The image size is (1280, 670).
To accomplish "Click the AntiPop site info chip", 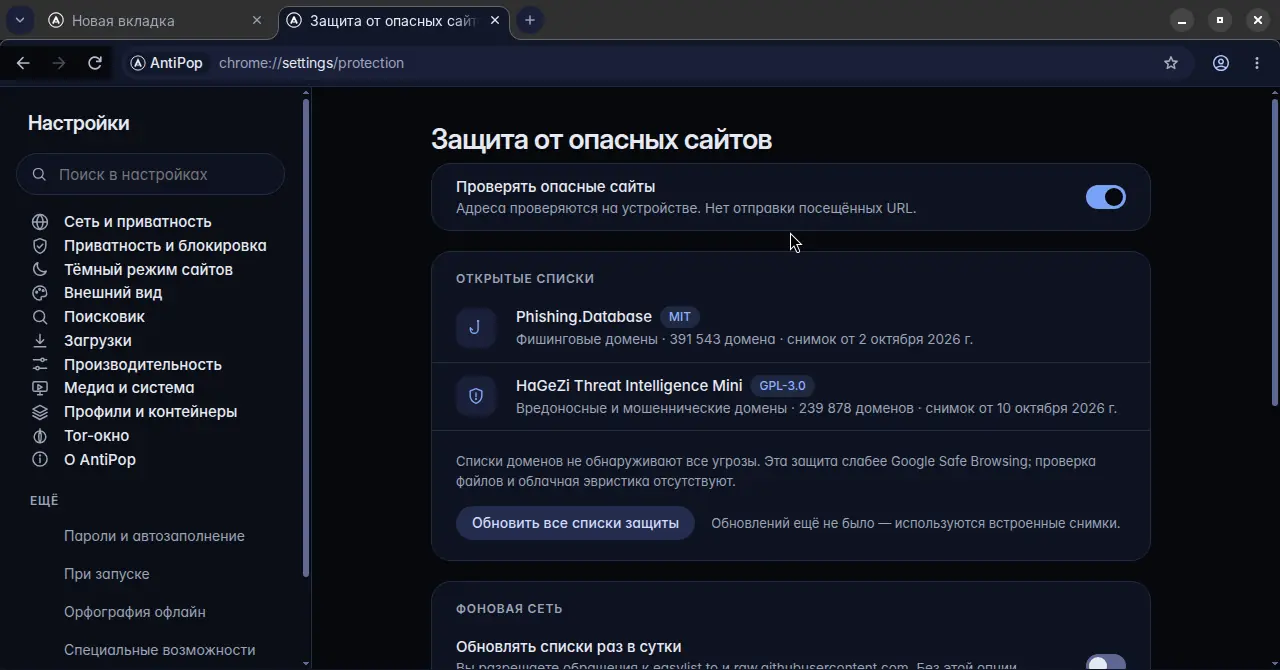I will (167, 63).
